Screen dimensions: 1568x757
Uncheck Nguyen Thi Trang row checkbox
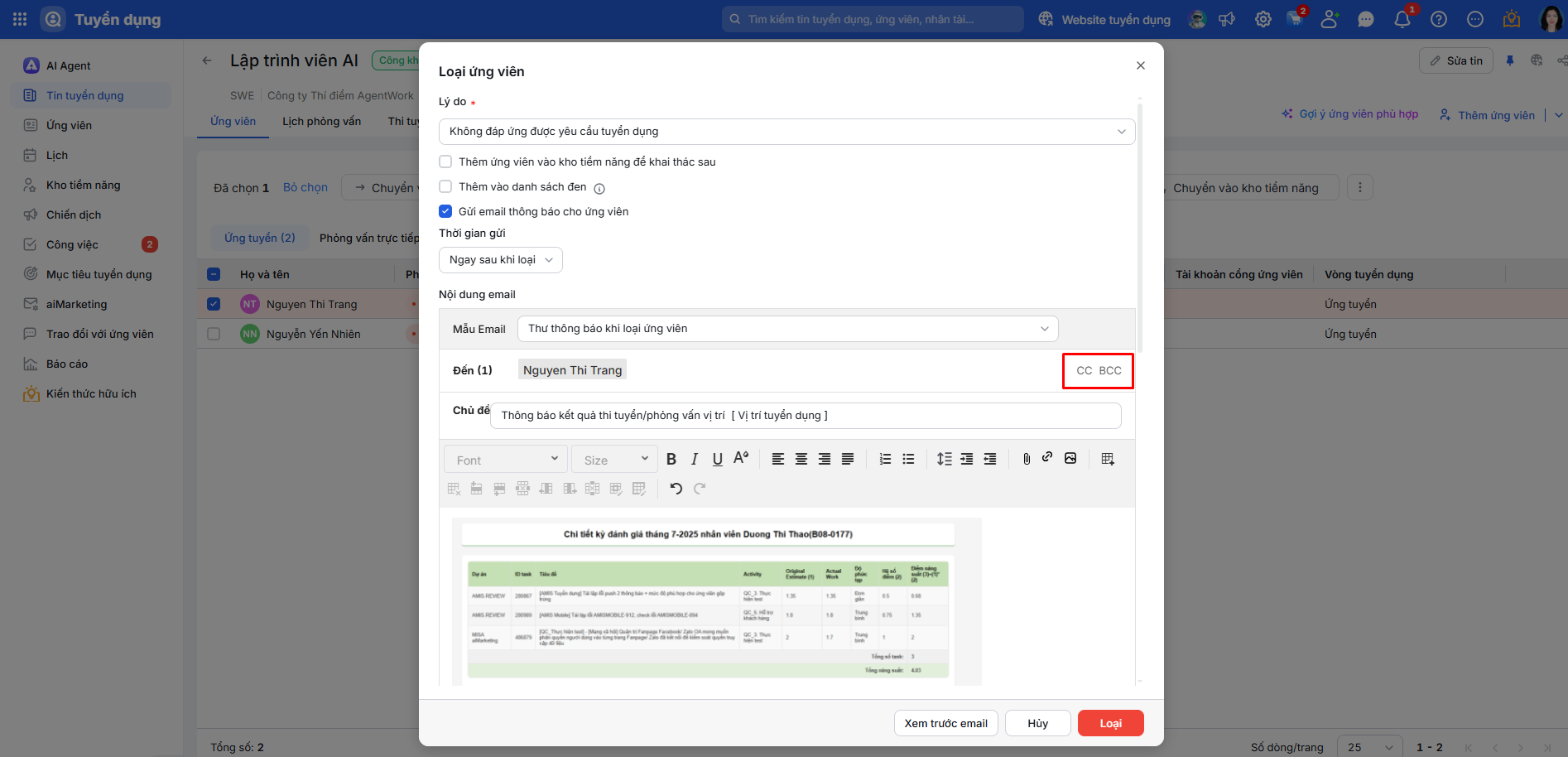214,304
